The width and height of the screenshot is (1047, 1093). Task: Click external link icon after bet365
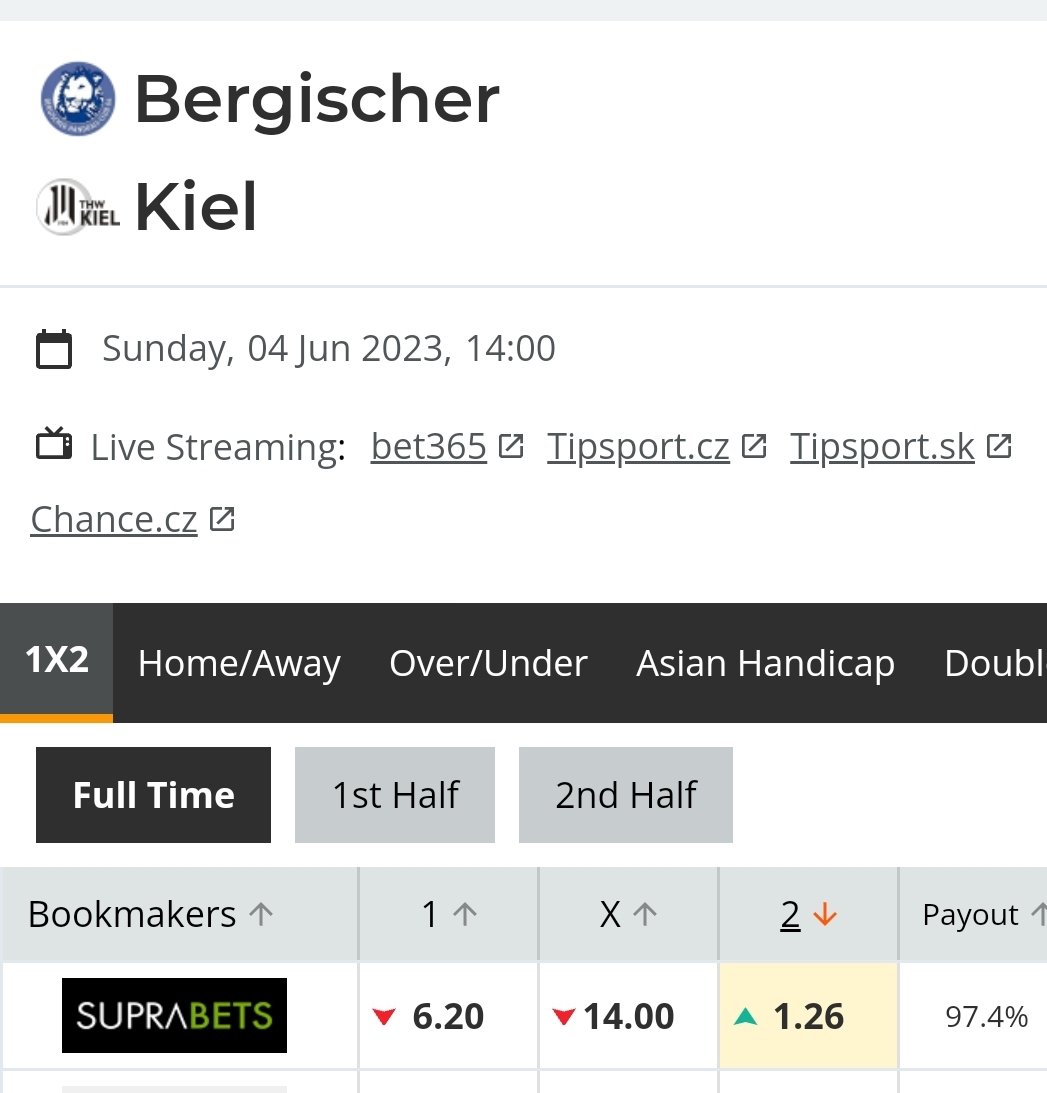click(511, 446)
